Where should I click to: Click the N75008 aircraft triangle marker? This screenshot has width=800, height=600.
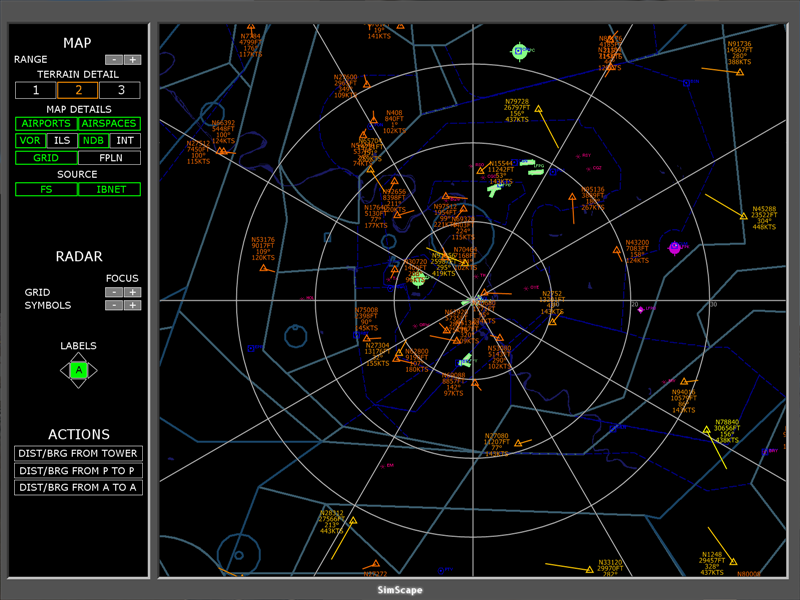pos(366,338)
